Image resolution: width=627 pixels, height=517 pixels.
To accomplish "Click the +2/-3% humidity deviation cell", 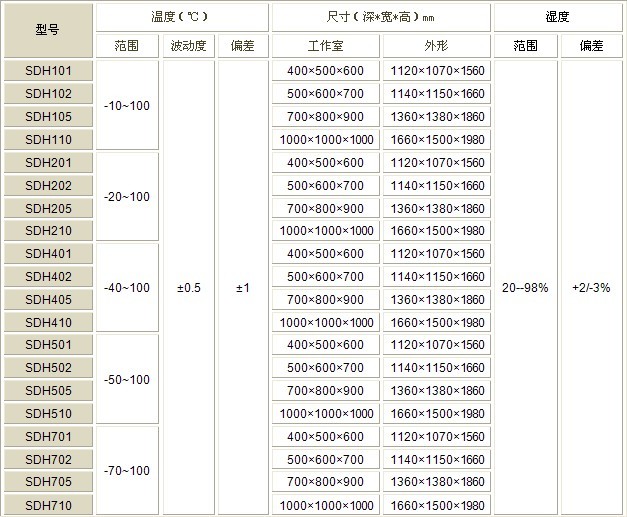I will (x=591, y=288).
